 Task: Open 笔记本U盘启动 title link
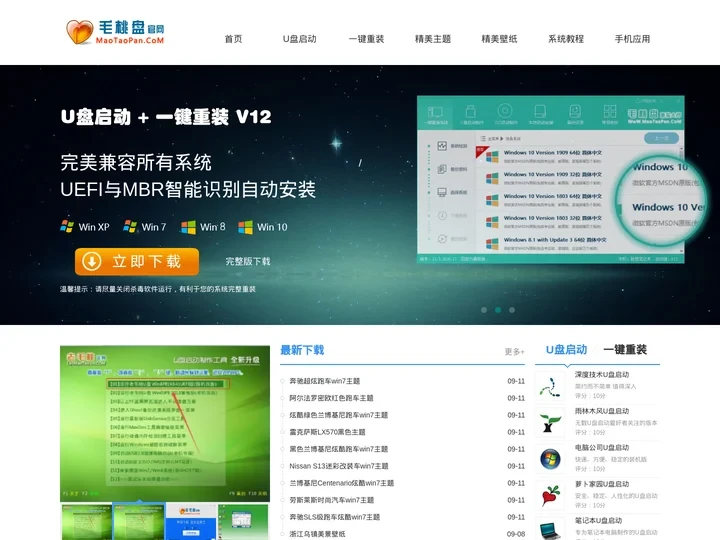598,520
